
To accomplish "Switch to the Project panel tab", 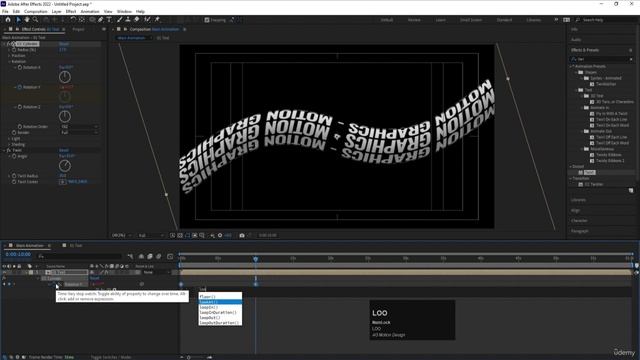I will 78,29.
